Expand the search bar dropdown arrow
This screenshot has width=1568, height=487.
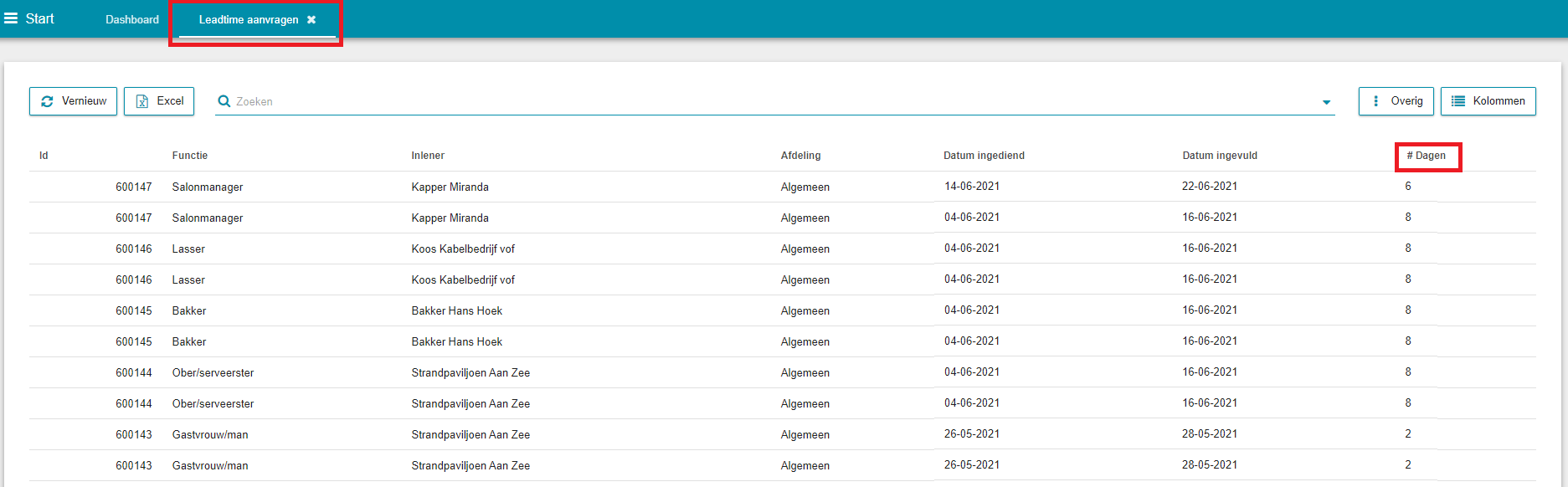pyautogui.click(x=1326, y=102)
